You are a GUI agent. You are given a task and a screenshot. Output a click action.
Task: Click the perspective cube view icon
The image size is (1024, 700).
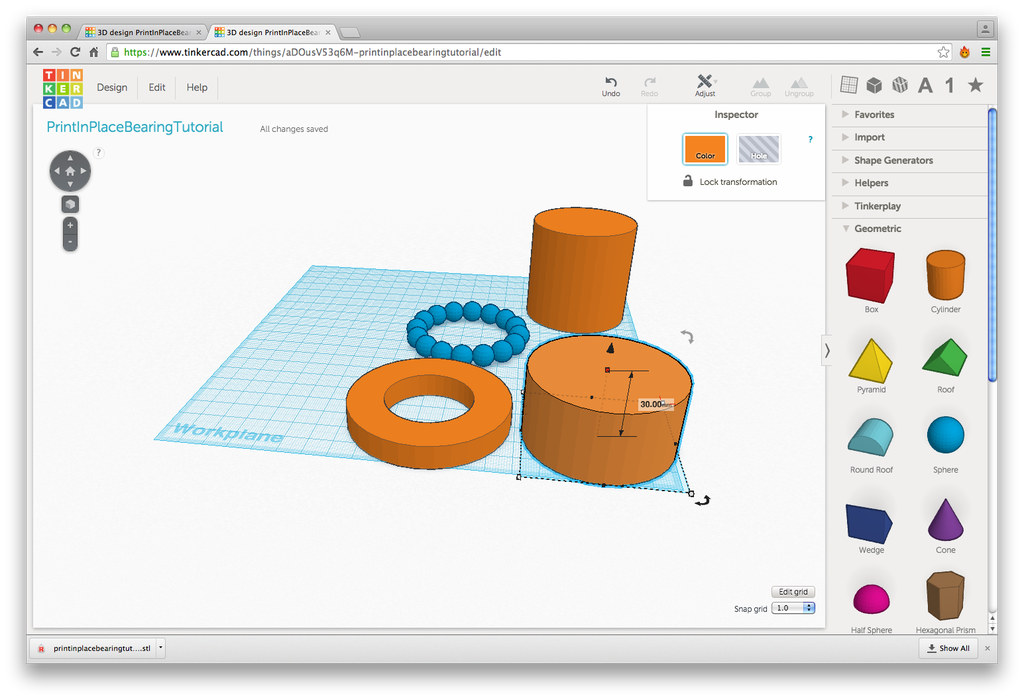(x=70, y=204)
